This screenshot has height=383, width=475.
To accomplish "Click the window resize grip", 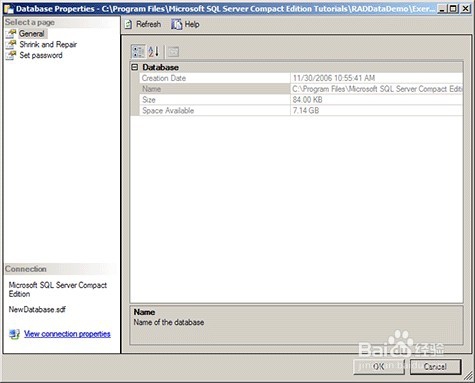I will (x=468, y=376).
